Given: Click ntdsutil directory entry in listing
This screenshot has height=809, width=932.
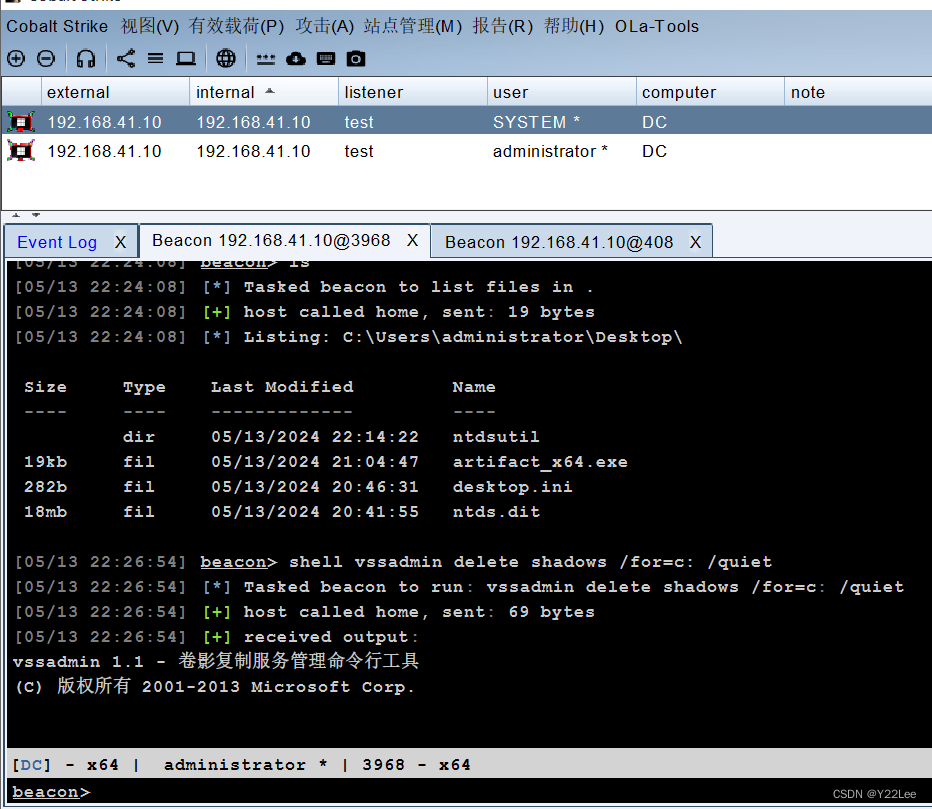Looking at the screenshot, I should click(x=496, y=437).
